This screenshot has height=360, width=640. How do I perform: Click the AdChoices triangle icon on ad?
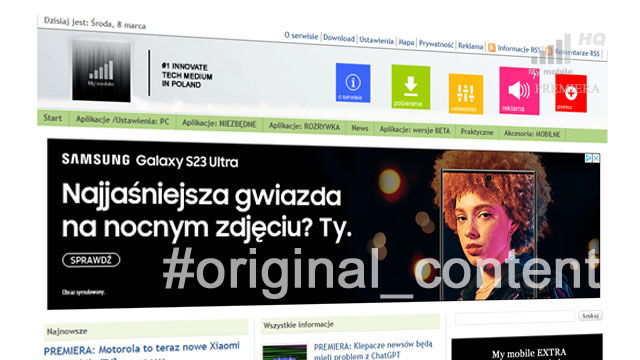tap(589, 158)
